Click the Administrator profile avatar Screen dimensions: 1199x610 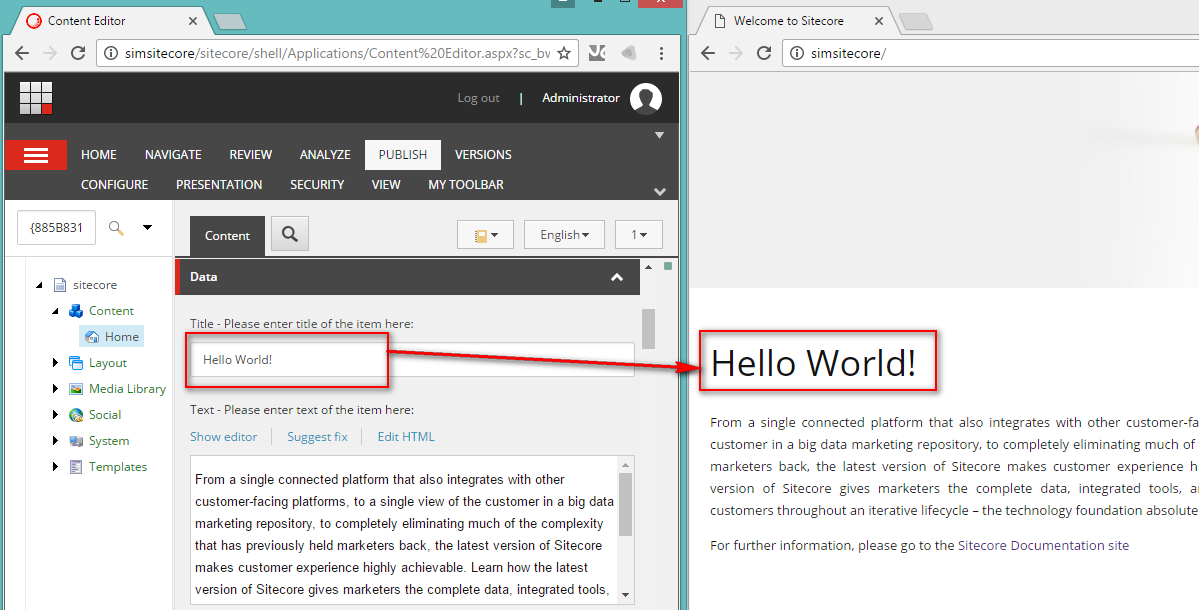pyautogui.click(x=646, y=99)
